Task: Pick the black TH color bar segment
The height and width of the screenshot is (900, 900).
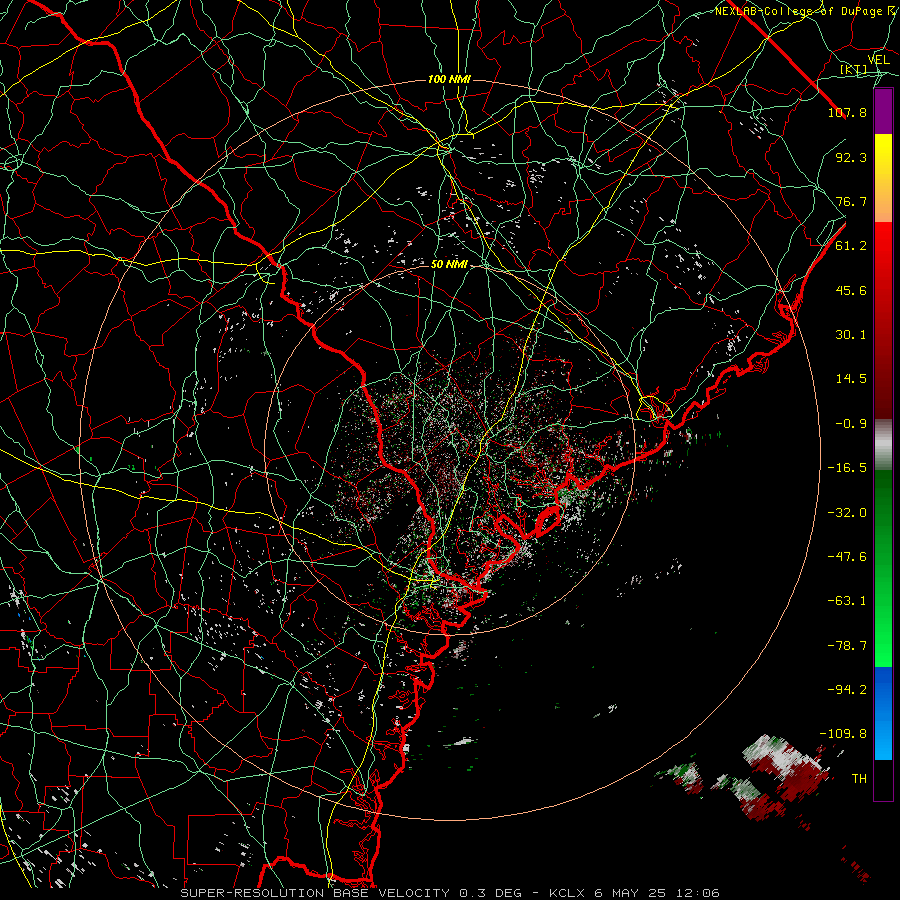Action: (x=883, y=780)
